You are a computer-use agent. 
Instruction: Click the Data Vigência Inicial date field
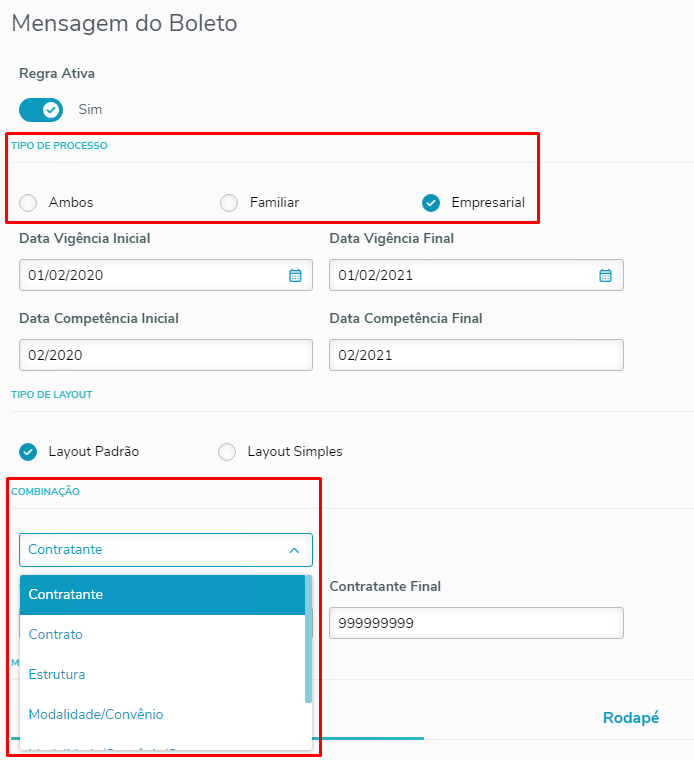point(150,275)
